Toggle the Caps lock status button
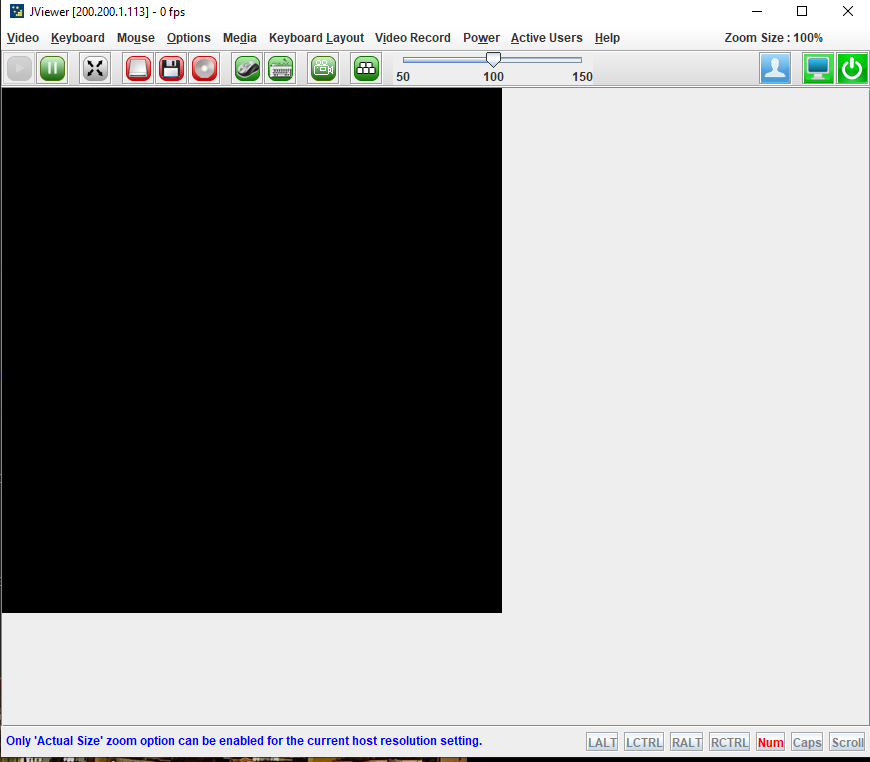Screen dimensions: 870x762 coord(807,742)
